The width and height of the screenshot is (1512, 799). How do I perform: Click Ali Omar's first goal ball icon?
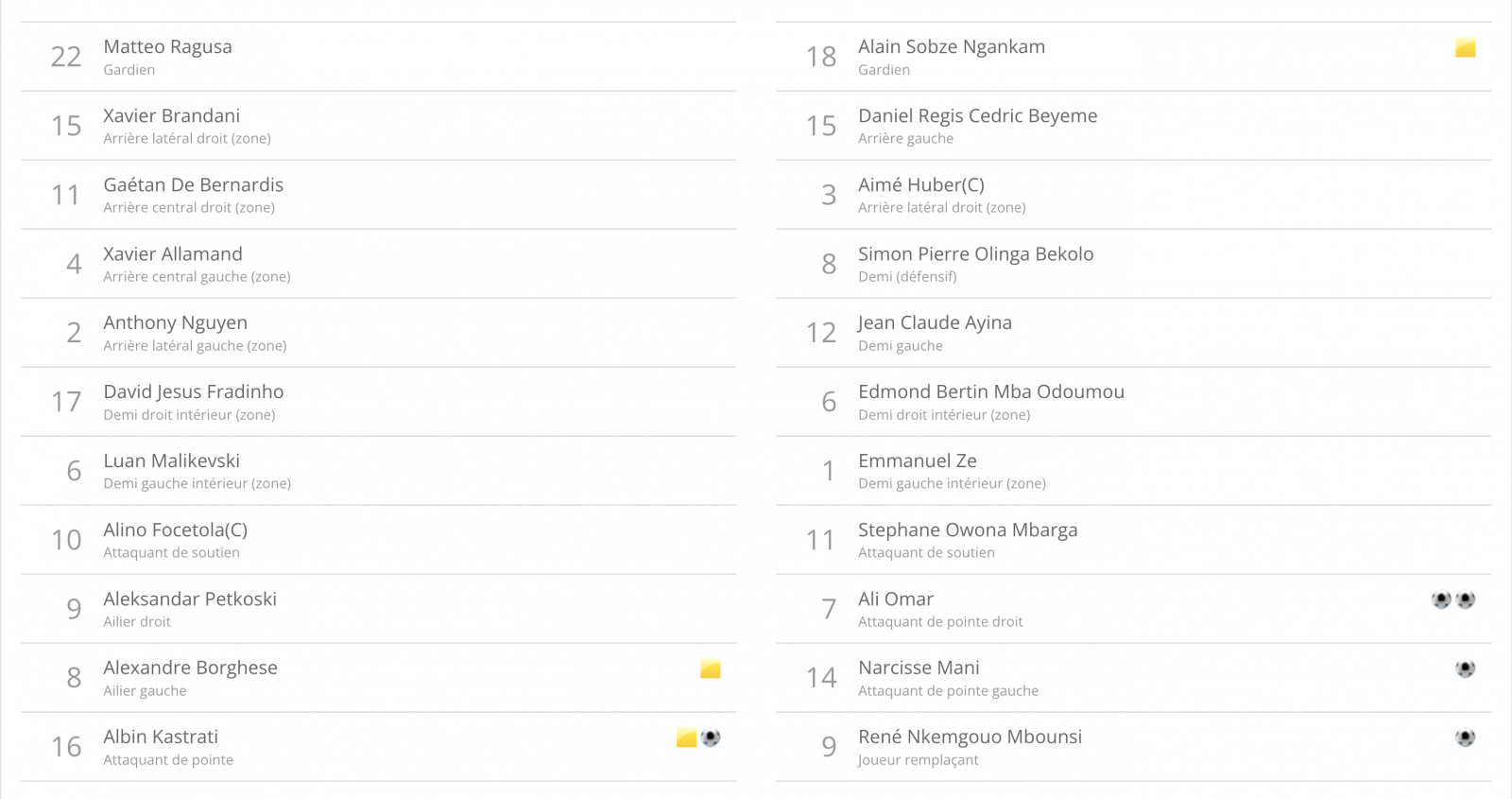click(x=1441, y=599)
